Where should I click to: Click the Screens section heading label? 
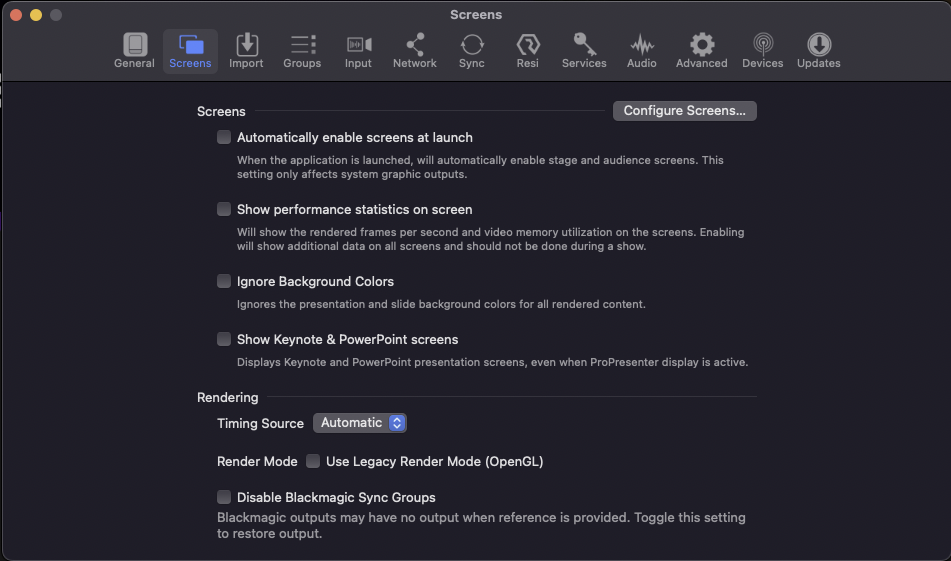221,112
